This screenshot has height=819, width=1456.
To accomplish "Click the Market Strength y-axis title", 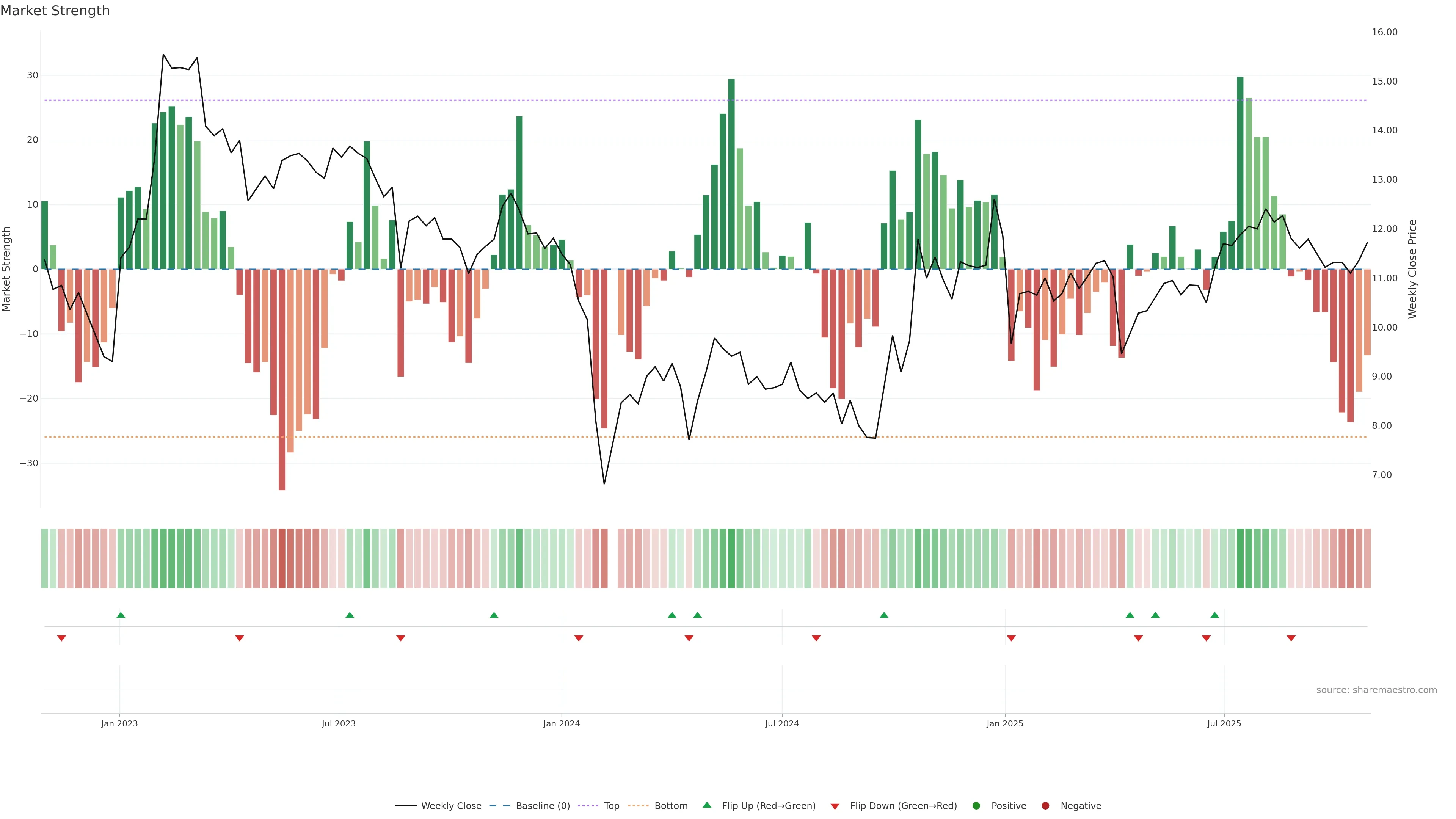I will (7, 269).
